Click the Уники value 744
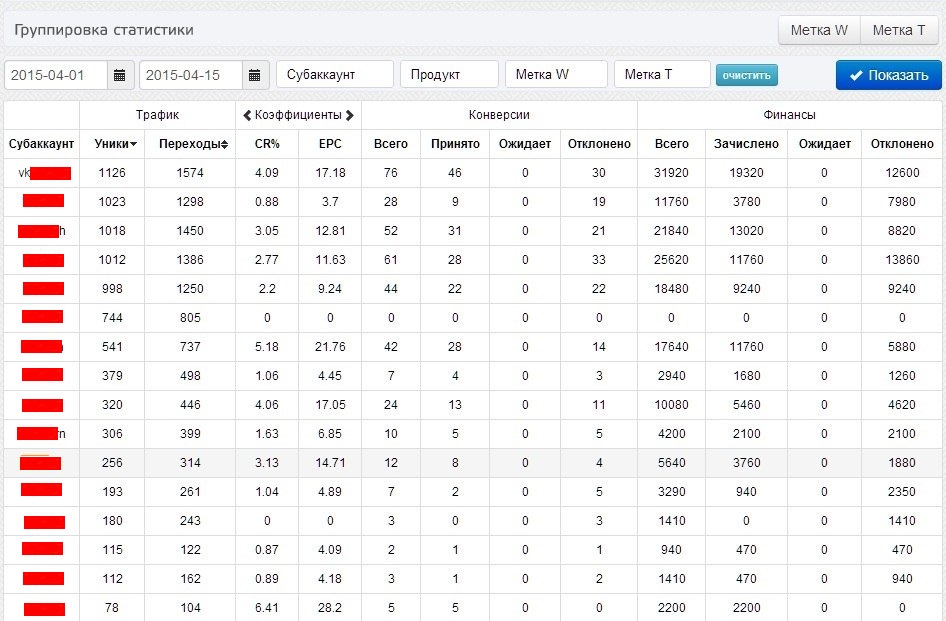The image size is (946, 621). coord(112,318)
